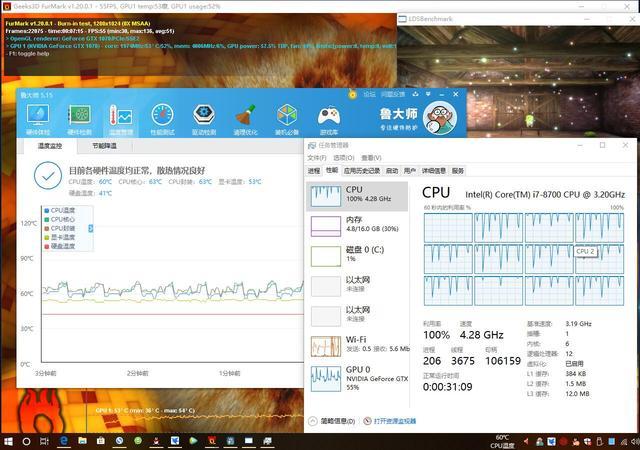Click the skin icon next to 问题反馈
640x450 pixels.
tap(416, 94)
